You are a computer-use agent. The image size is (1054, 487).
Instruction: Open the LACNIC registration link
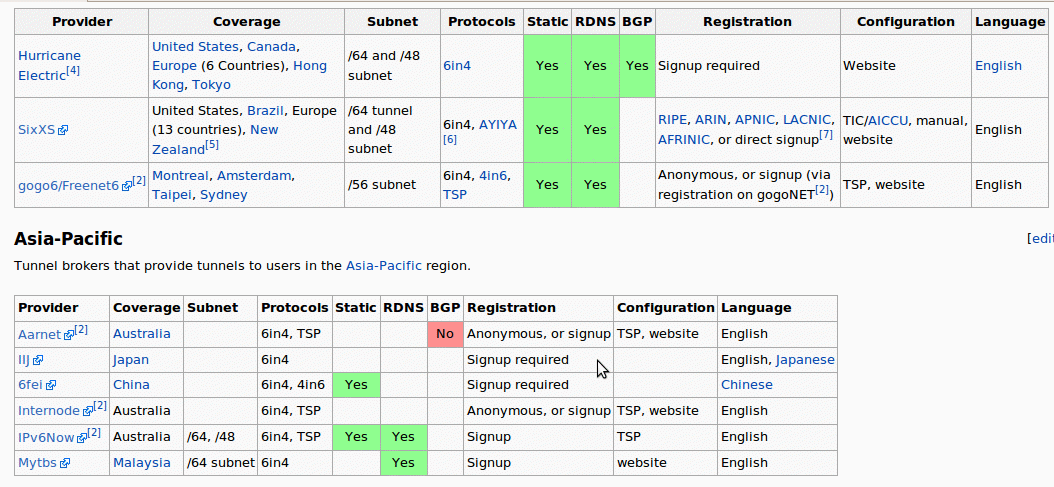809,120
